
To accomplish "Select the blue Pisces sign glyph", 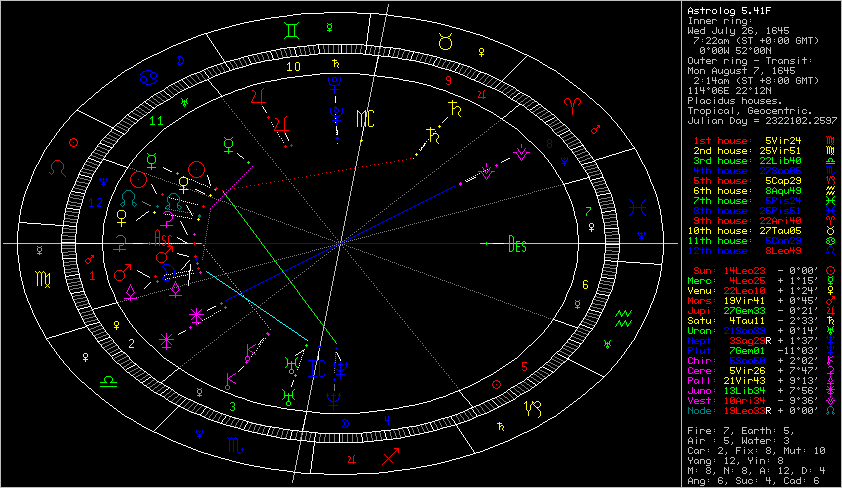I will point(636,209).
